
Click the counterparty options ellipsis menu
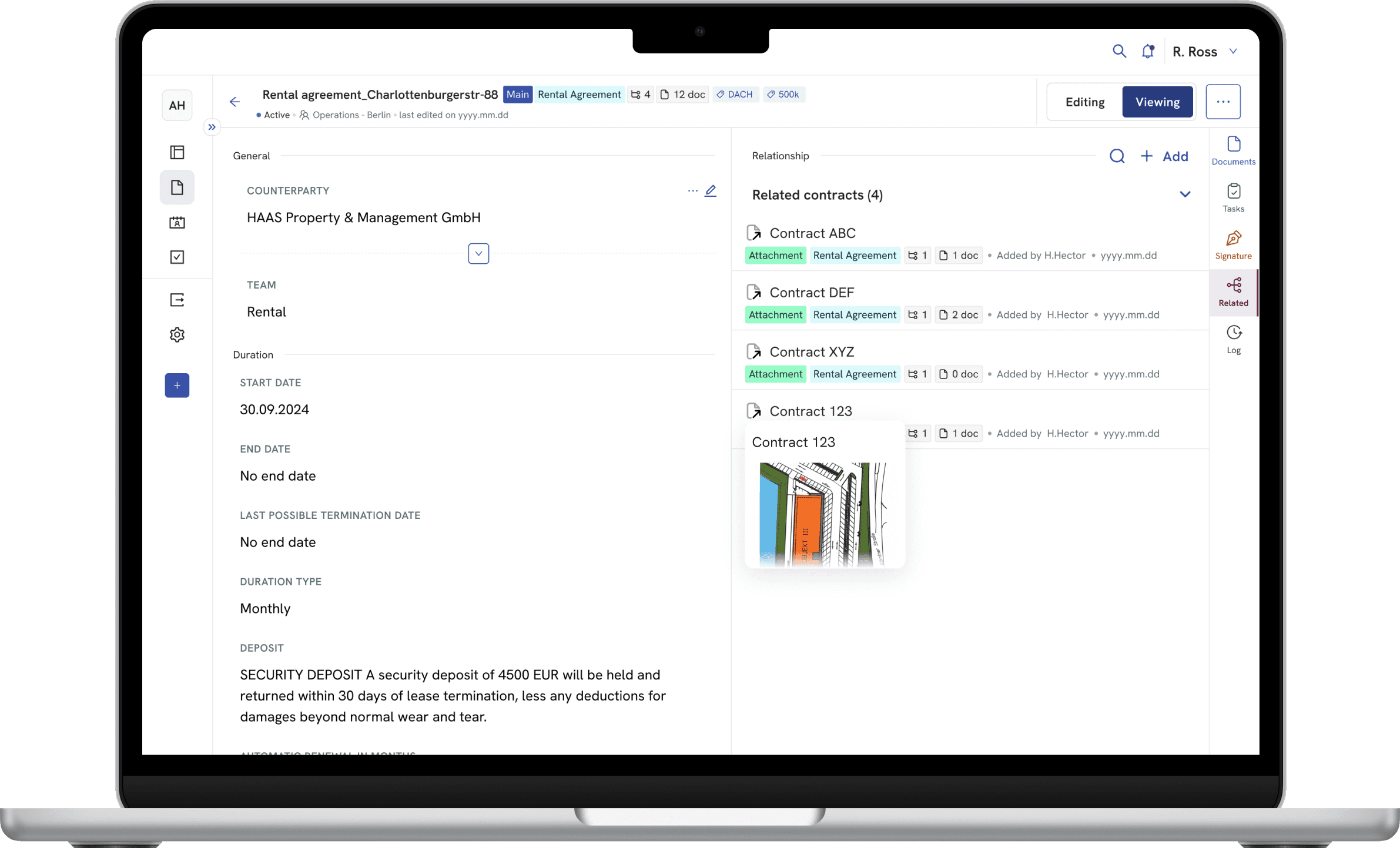693,190
